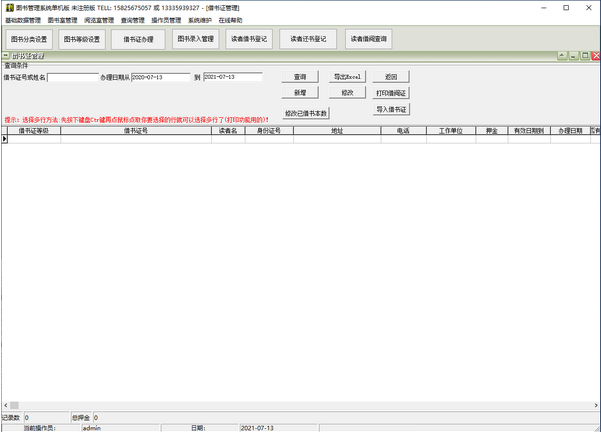Open 图书等级设置 from the toolbar

pyautogui.click(x=82, y=39)
